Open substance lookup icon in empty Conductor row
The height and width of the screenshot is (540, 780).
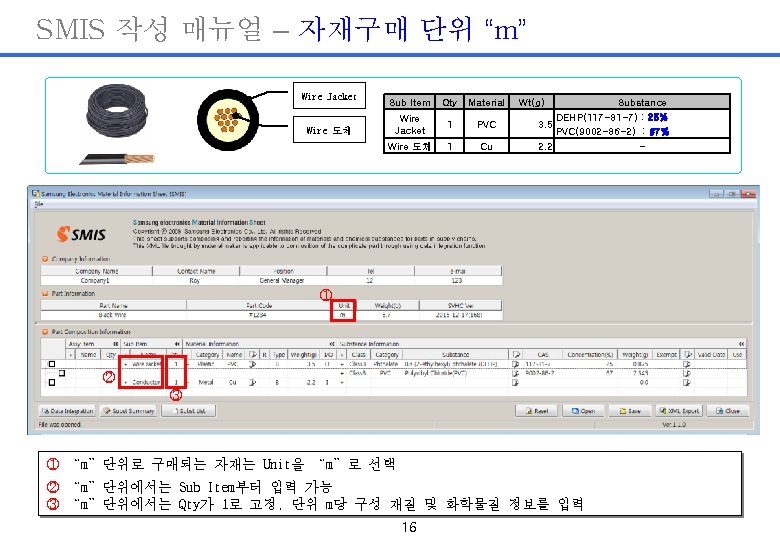516,382
